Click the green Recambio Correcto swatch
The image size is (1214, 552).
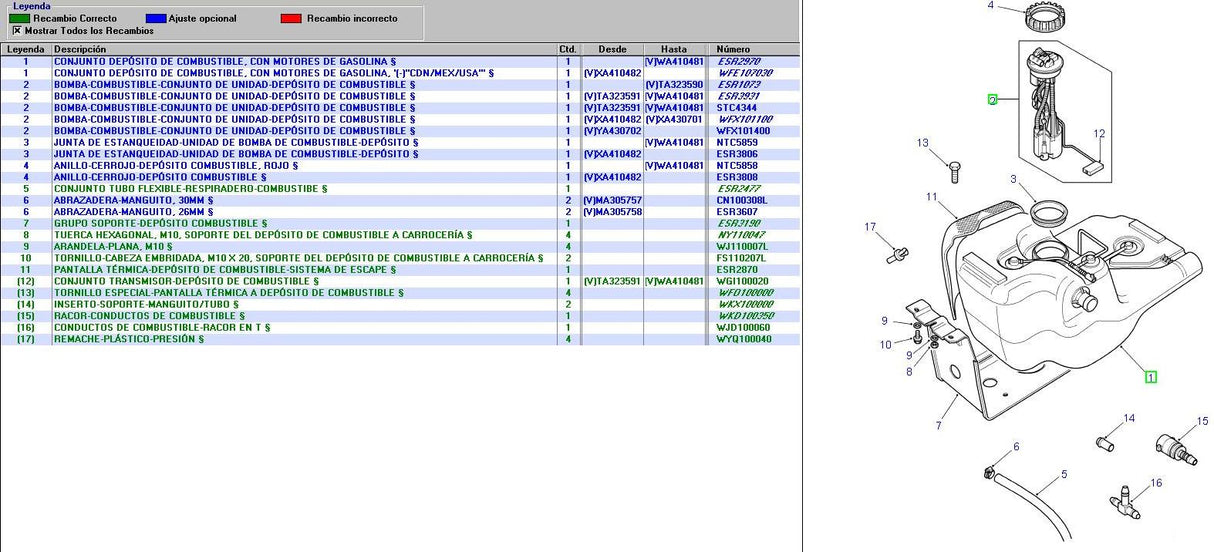click(19, 18)
